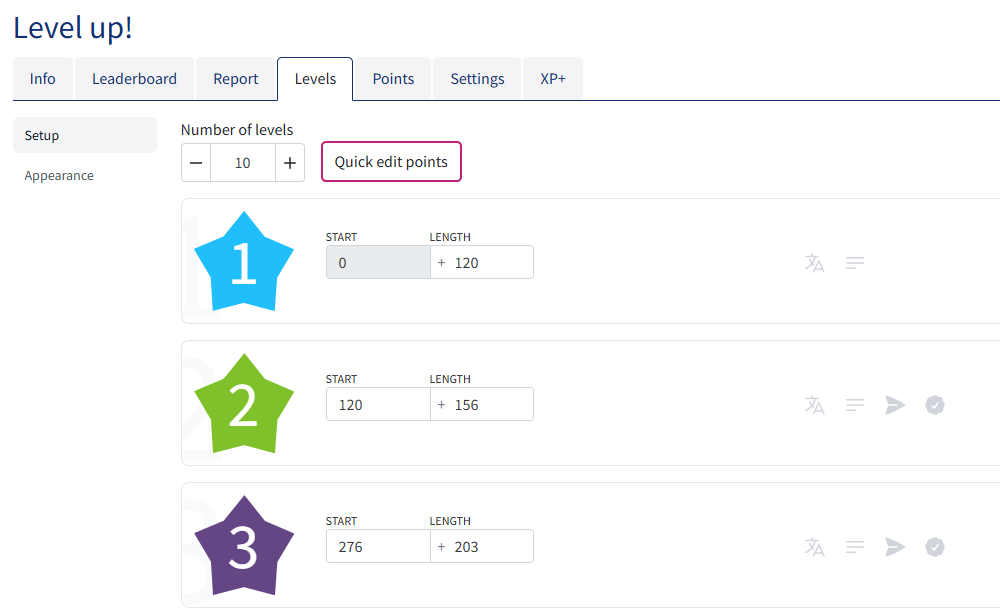Select the send message icon for level 3

point(895,547)
